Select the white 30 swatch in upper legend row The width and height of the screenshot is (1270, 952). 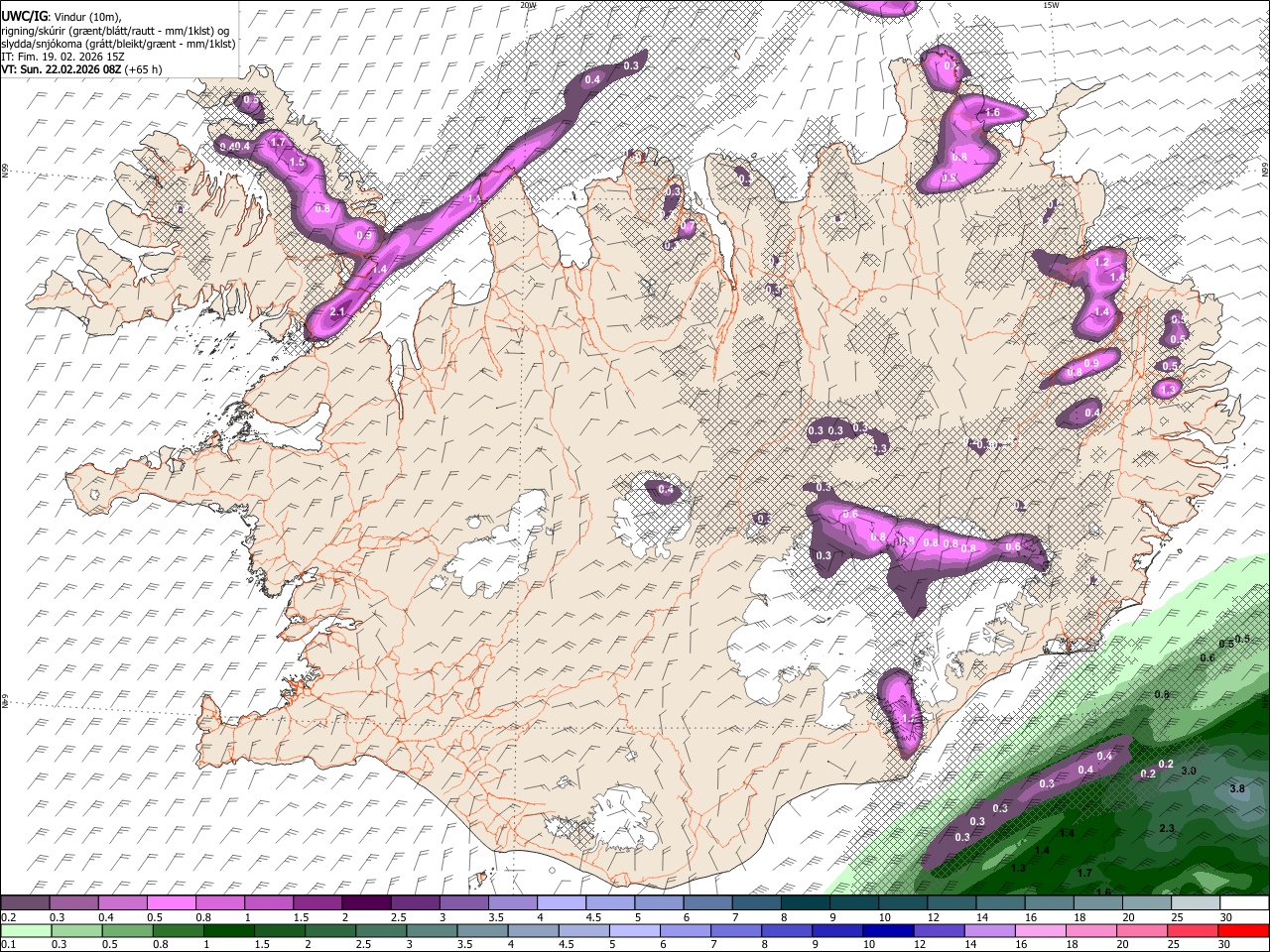[1243, 903]
